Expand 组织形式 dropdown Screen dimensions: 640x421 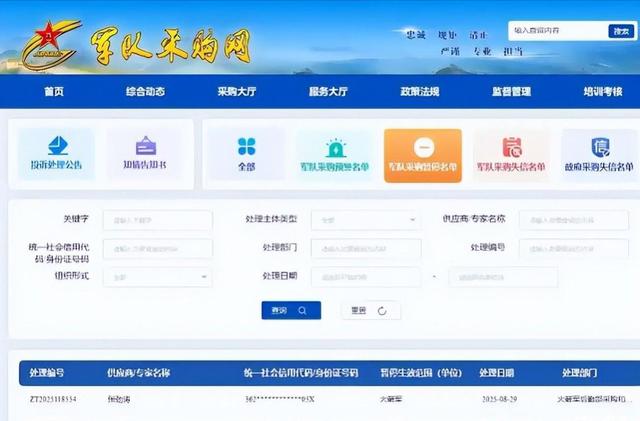[x=158, y=277]
